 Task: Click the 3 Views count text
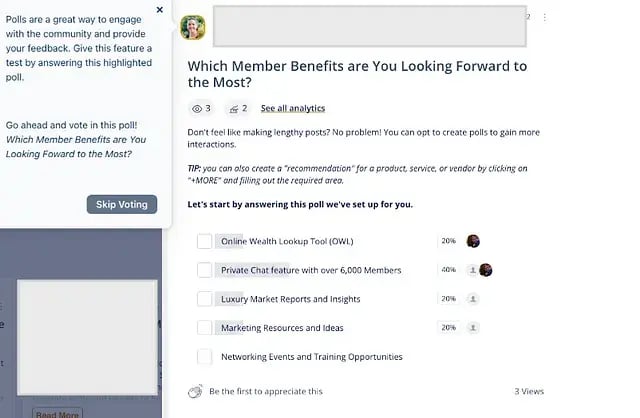(529, 391)
